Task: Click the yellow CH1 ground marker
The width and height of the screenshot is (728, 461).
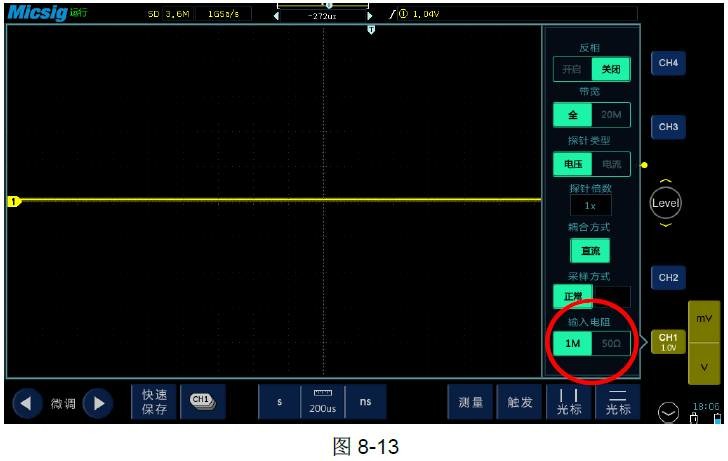Action: pos(14,201)
